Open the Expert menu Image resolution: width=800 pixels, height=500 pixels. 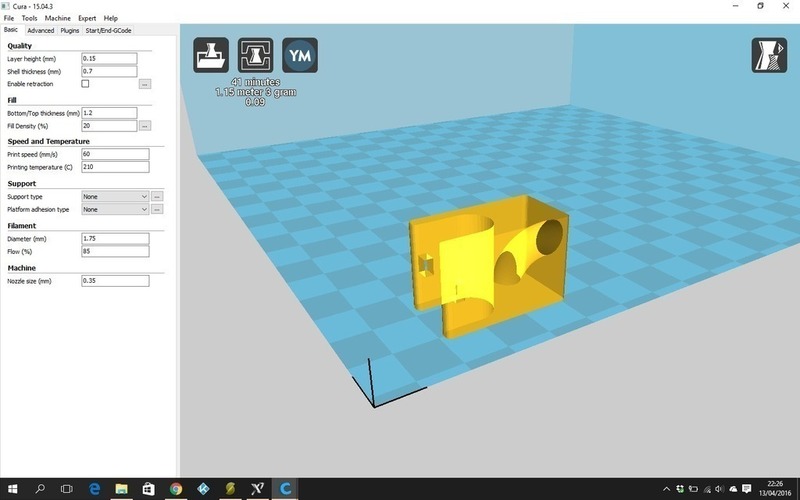[x=87, y=18]
